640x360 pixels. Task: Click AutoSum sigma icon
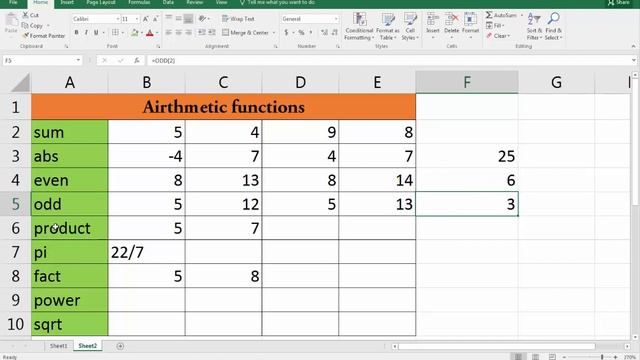[489, 15]
